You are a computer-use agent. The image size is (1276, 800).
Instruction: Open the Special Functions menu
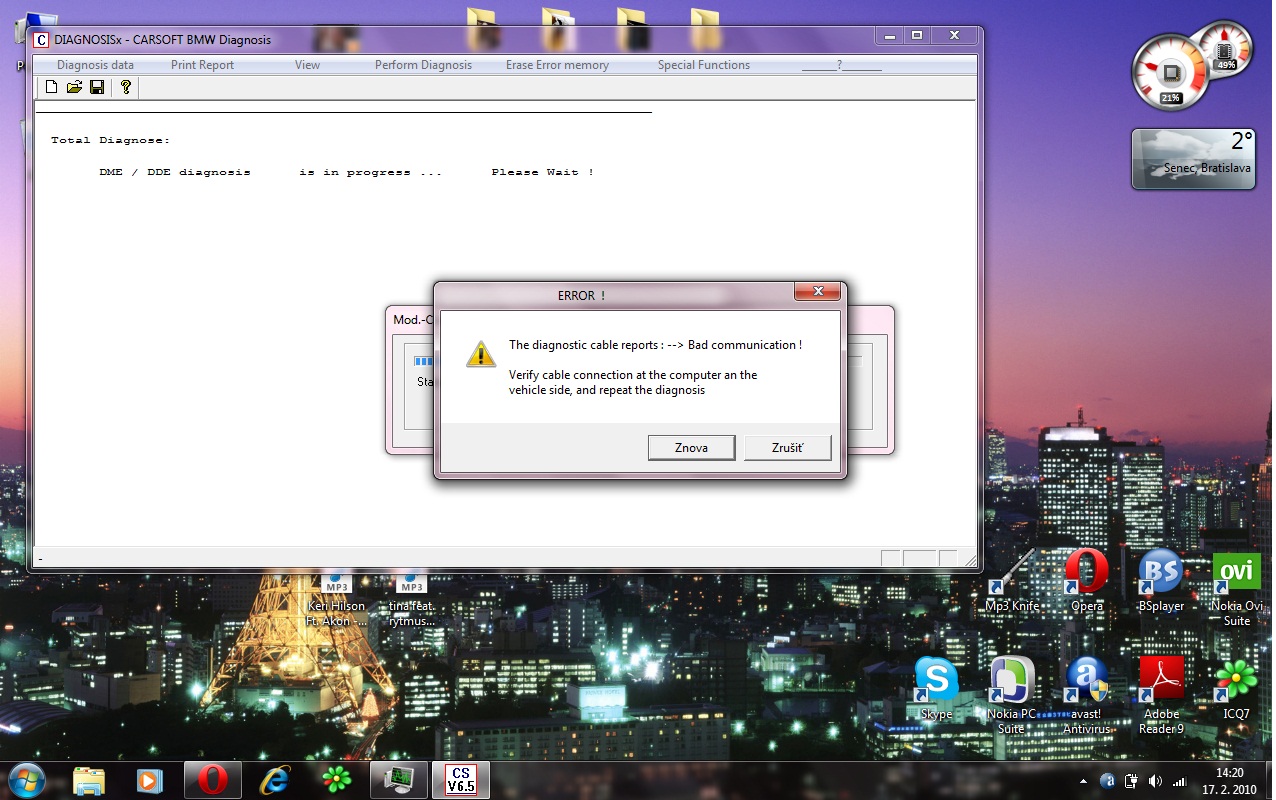pyautogui.click(x=703, y=65)
